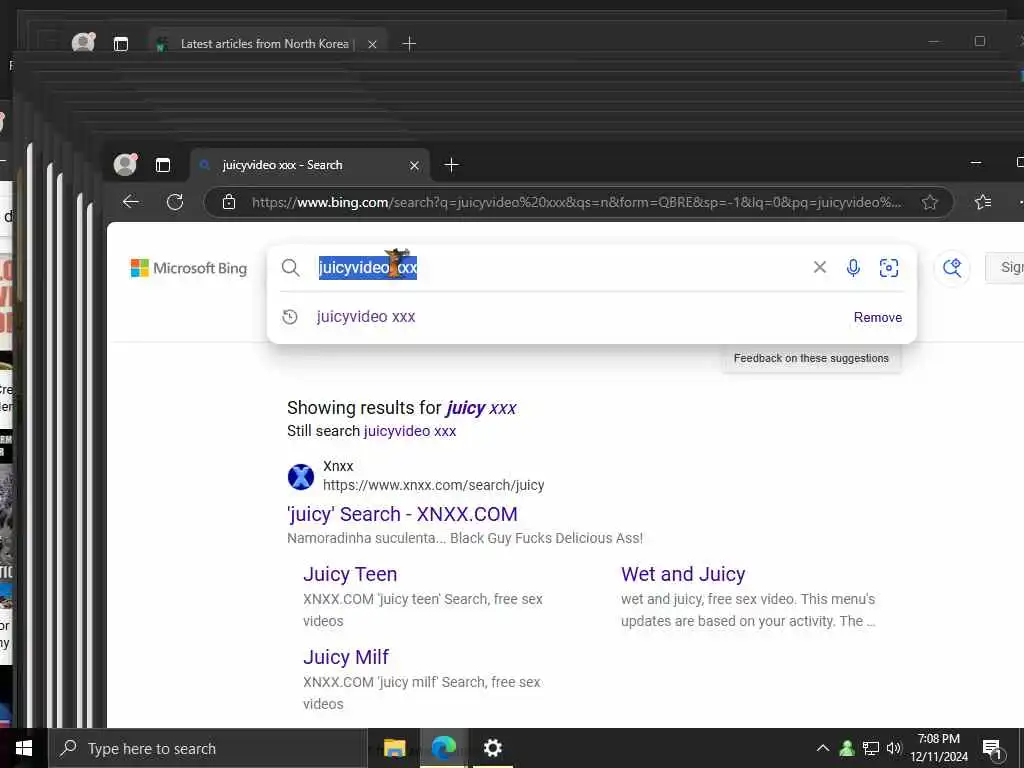Select the juicyvideo xxx history suggestion
The width and height of the screenshot is (1024, 768).
366,317
